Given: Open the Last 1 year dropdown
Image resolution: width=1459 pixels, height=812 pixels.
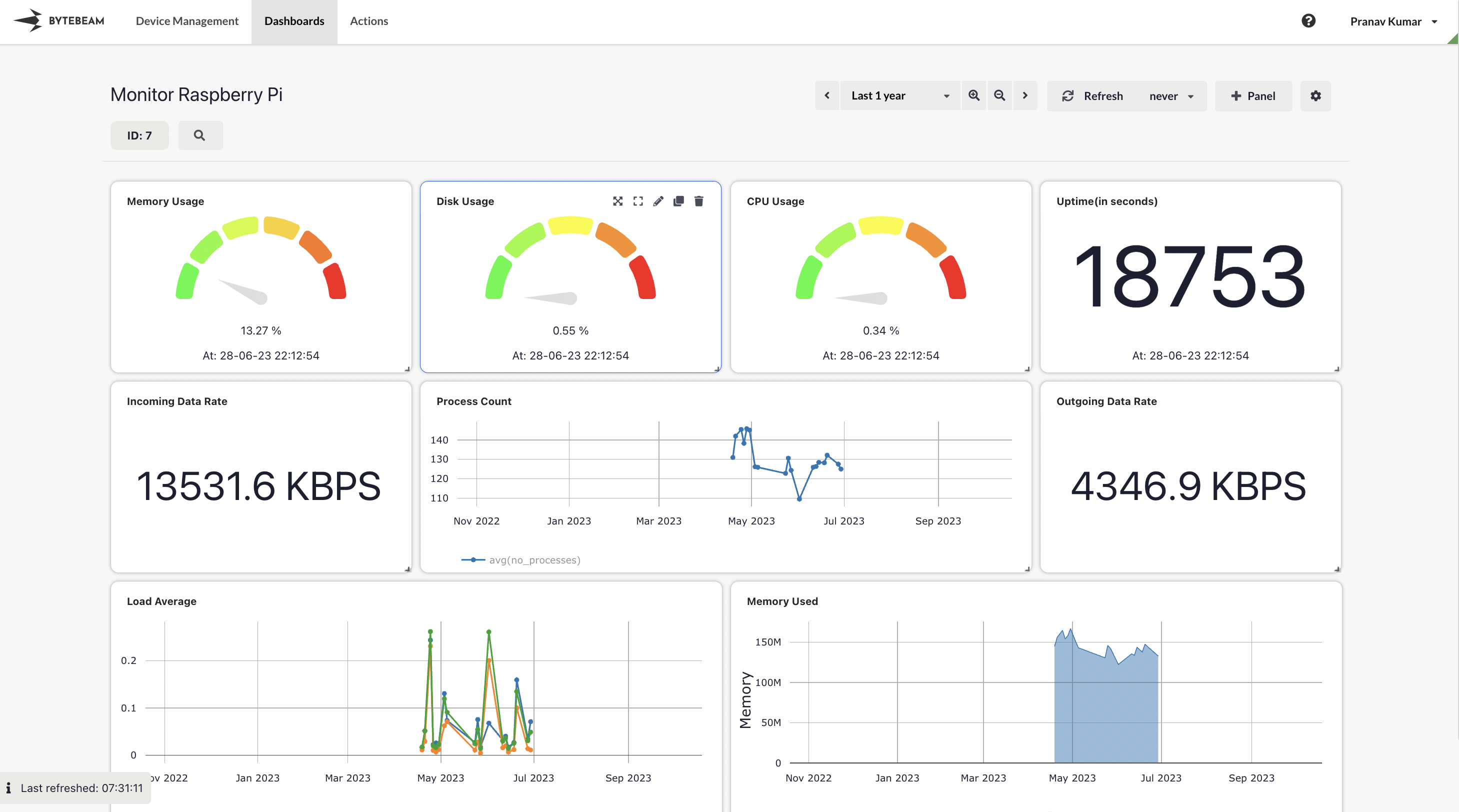Looking at the screenshot, I should 899,95.
